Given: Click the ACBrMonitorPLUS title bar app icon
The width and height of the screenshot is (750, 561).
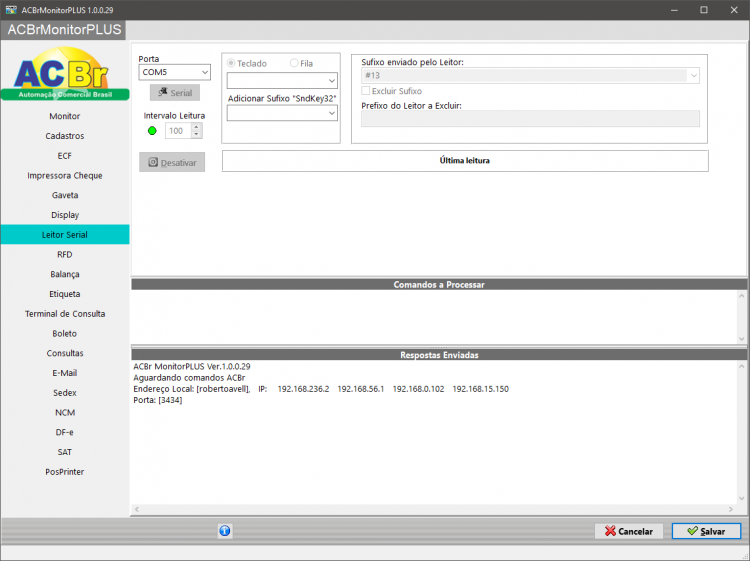Looking at the screenshot, I should click(x=11, y=10).
